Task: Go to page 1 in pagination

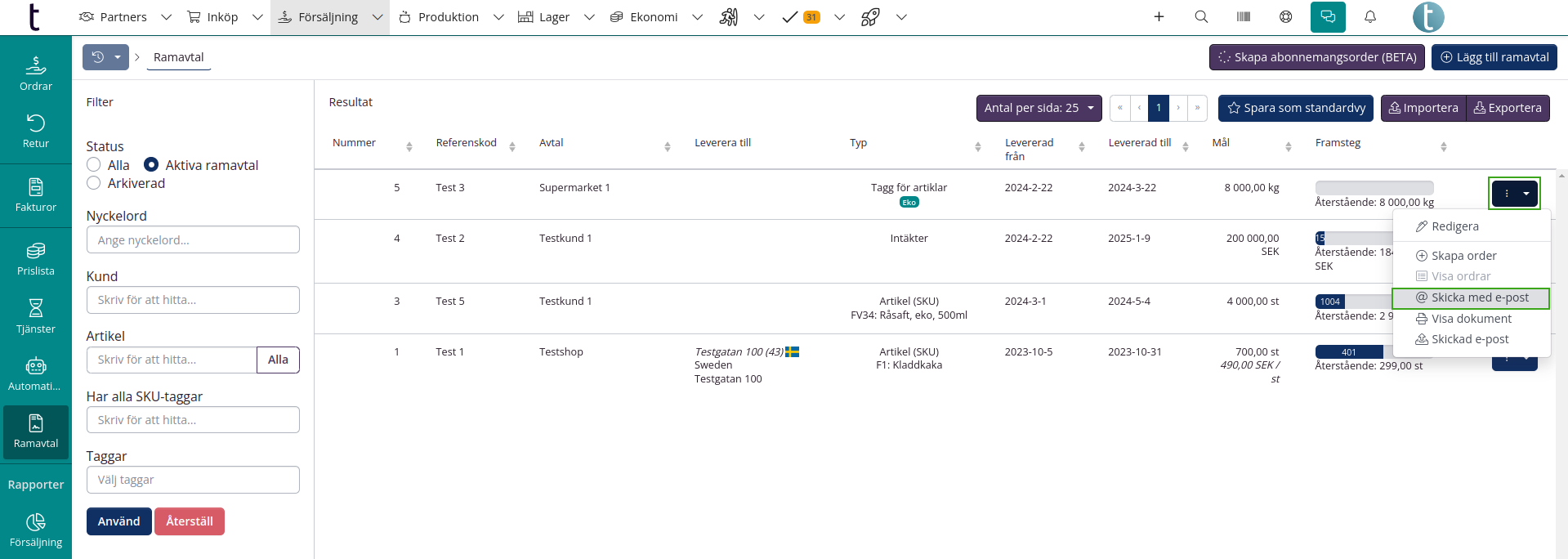Action: pos(1159,108)
